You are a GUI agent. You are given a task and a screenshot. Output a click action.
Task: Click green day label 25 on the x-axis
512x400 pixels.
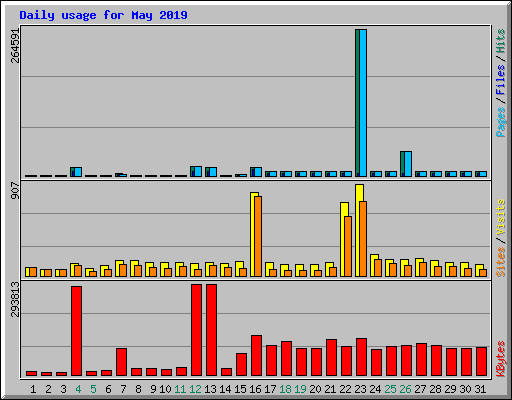click(390, 389)
